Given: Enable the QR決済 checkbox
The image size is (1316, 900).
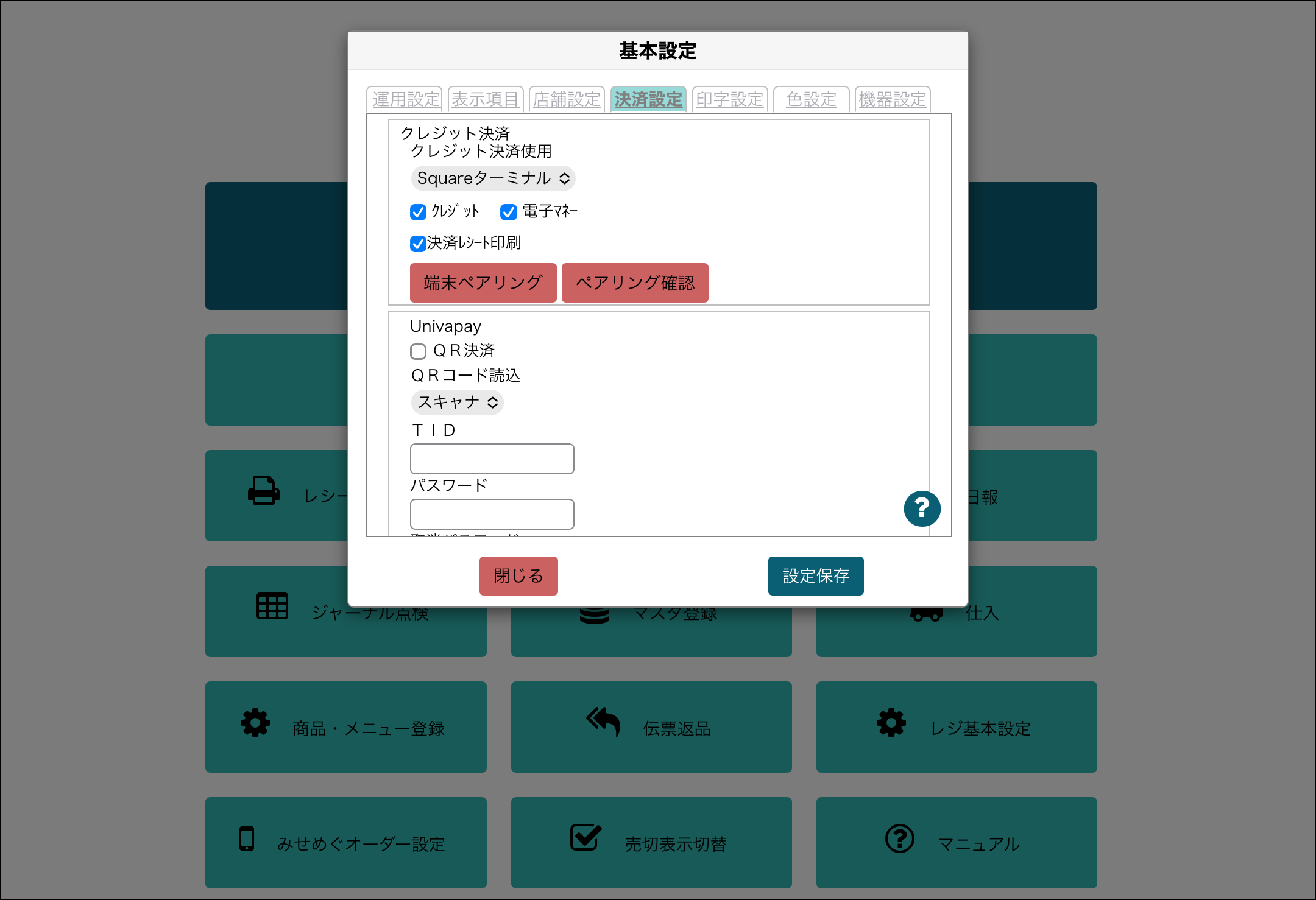Looking at the screenshot, I should click(x=418, y=351).
